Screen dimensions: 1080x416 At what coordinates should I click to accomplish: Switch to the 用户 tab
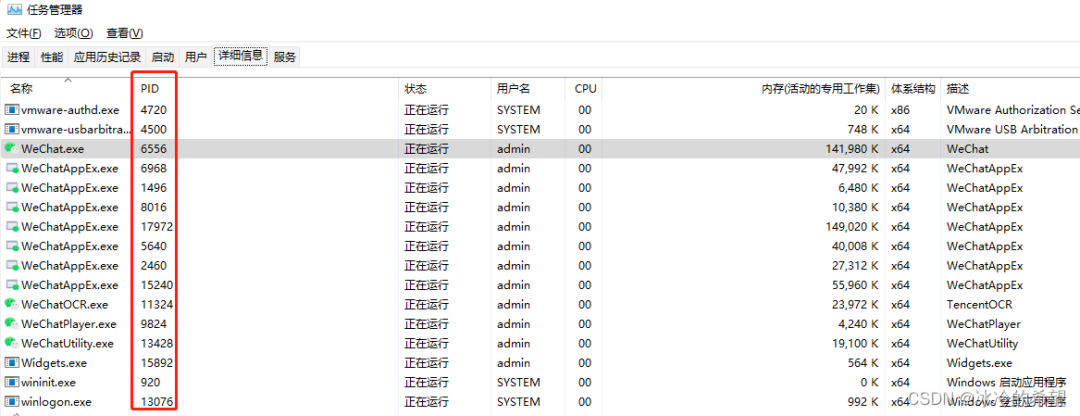[196, 56]
